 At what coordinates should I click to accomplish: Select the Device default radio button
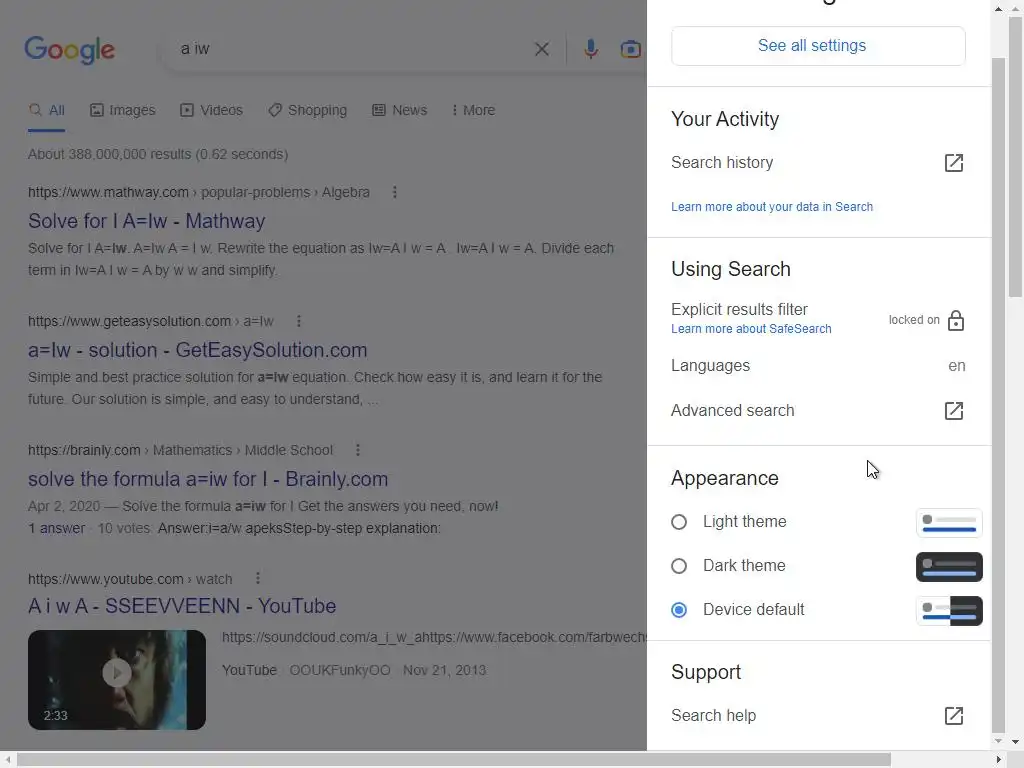(x=679, y=609)
